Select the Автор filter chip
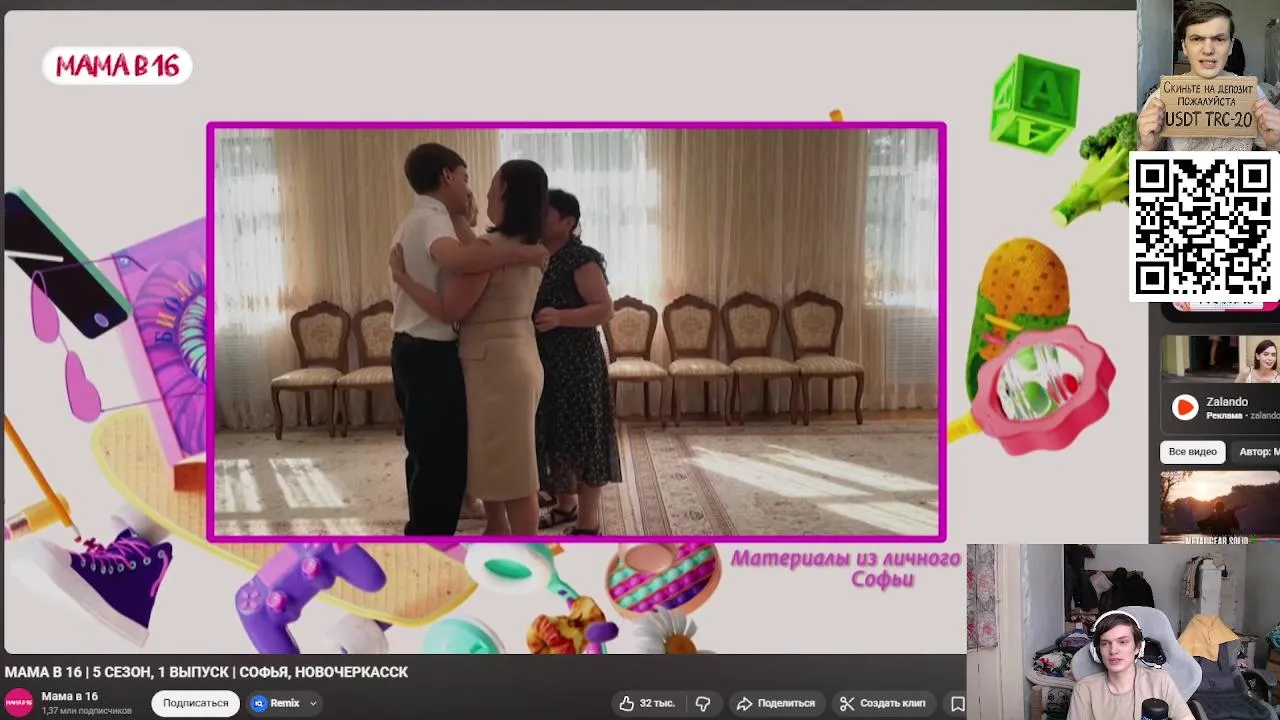 pos(1256,452)
